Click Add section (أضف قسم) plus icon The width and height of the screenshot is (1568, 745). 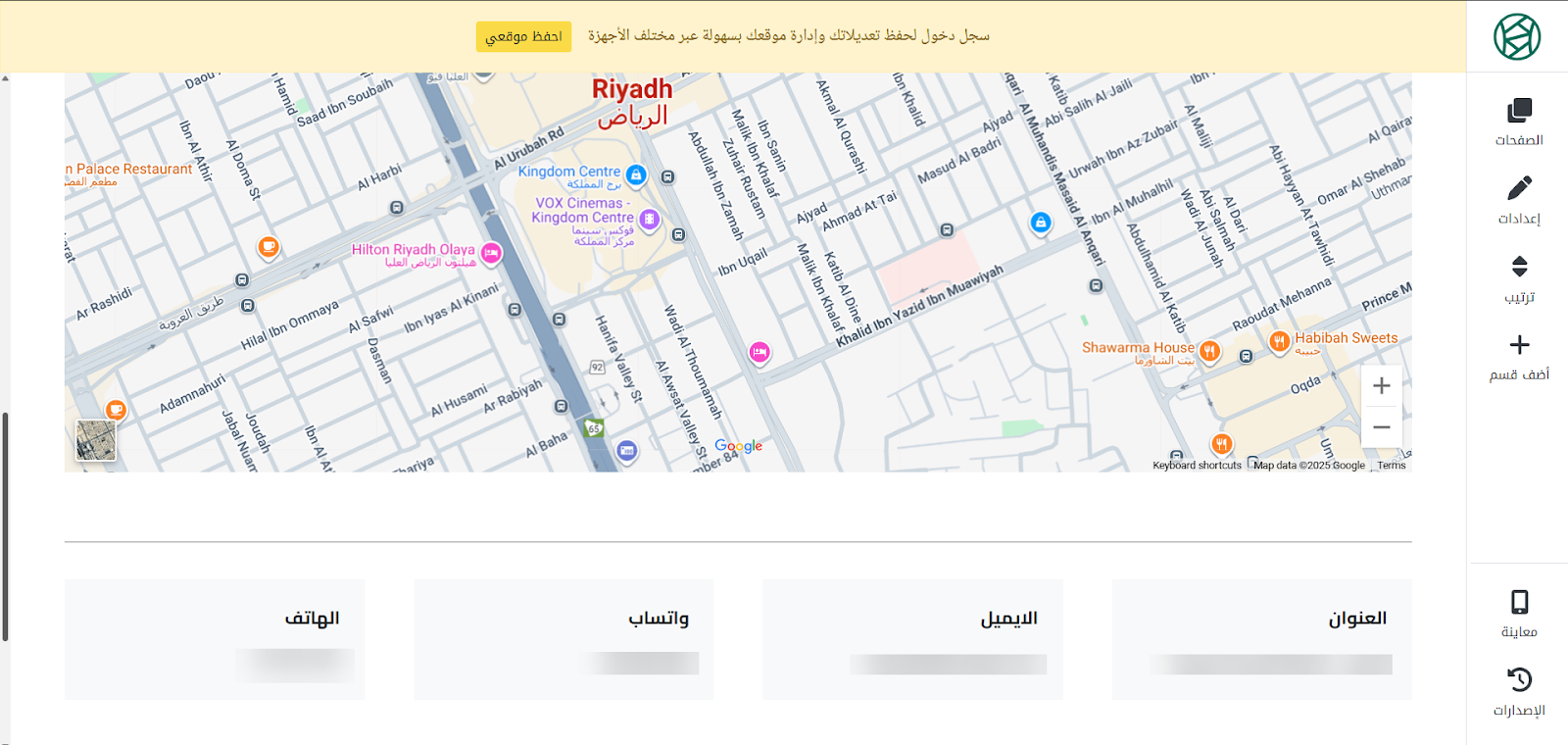tap(1519, 356)
